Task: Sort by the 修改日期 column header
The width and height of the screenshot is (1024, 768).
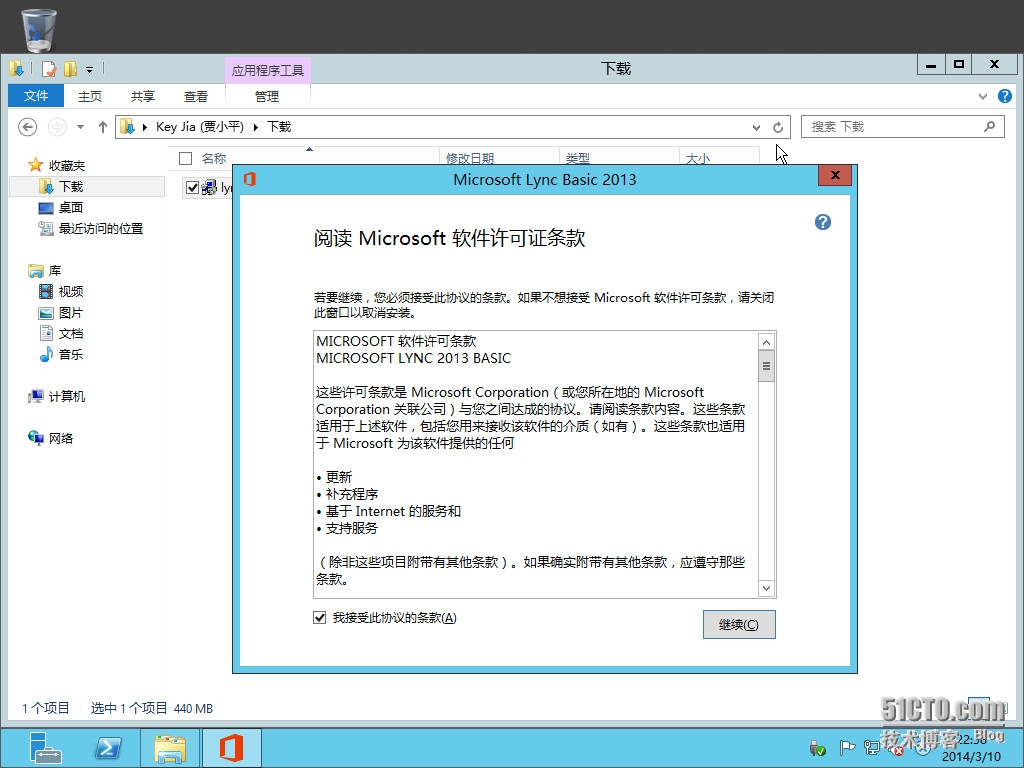Action: (470, 159)
